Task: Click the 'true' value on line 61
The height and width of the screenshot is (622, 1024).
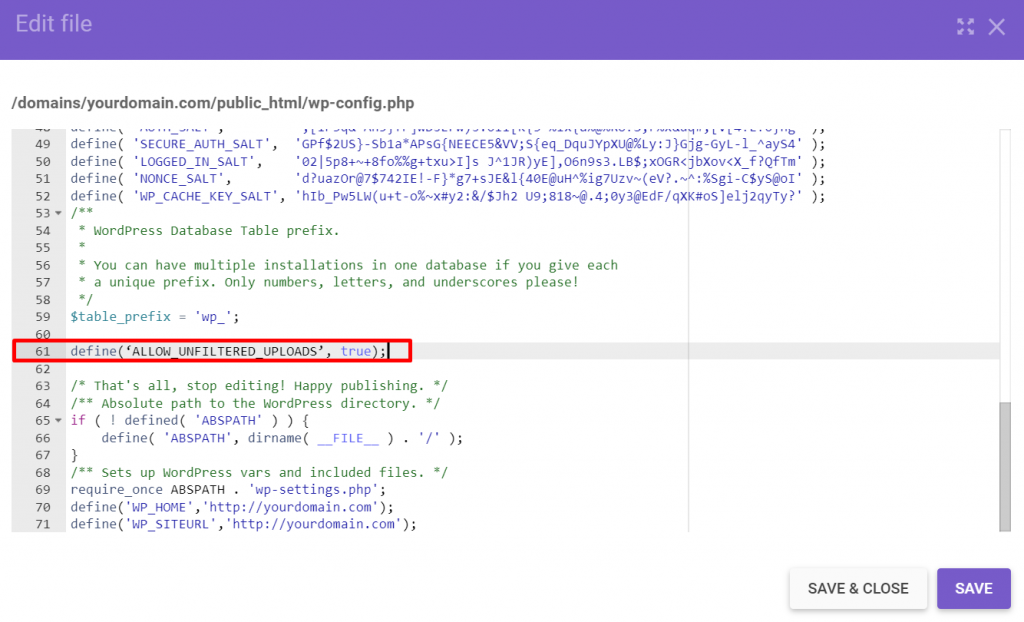Action: [355, 352]
